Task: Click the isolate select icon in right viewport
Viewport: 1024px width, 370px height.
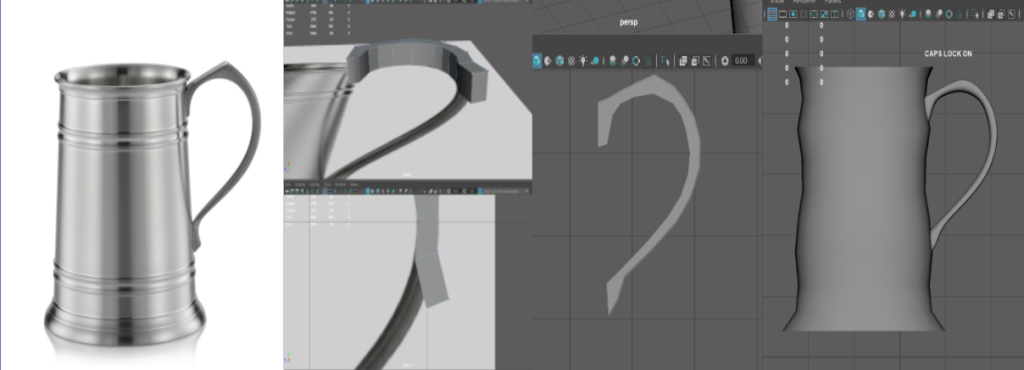Action: click(974, 14)
